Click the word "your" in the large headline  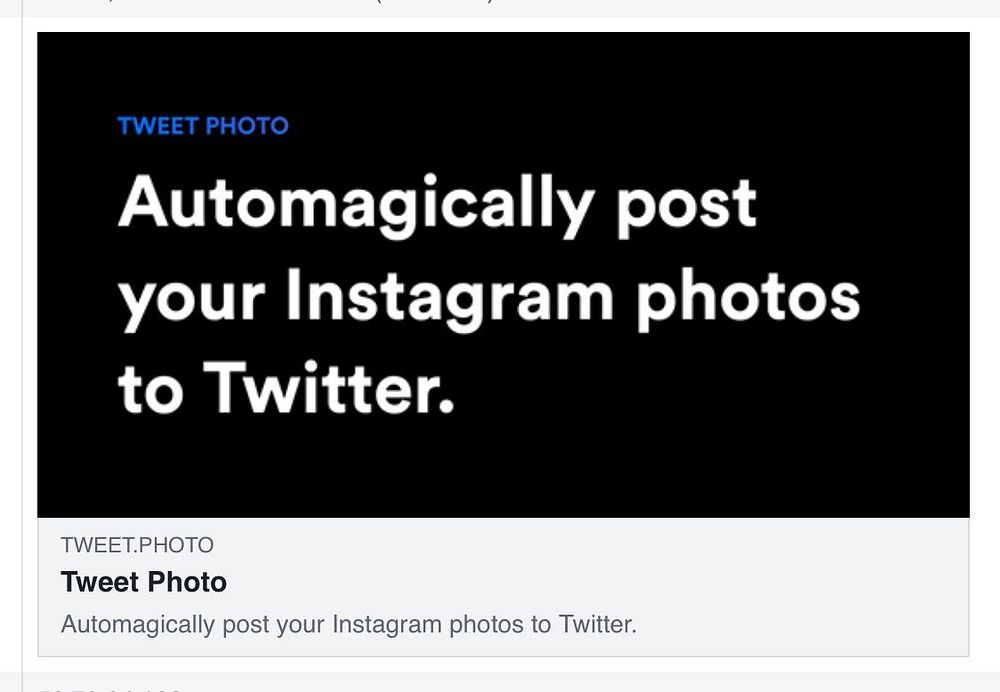192,300
